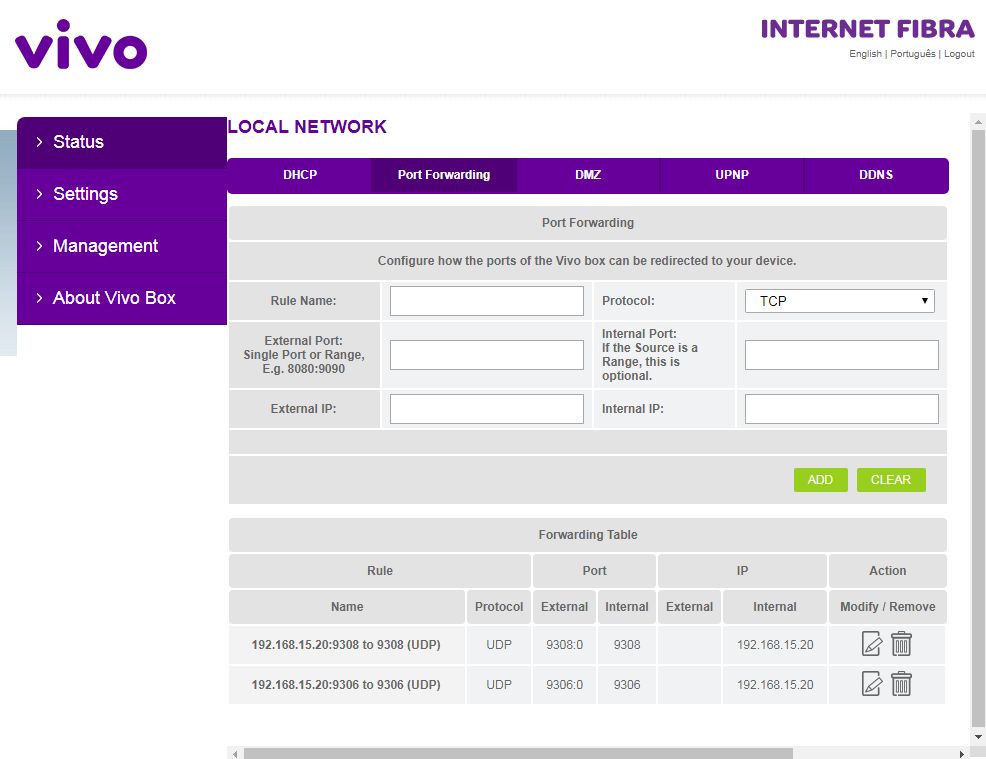
Task: Switch language to Português
Action: click(x=912, y=54)
